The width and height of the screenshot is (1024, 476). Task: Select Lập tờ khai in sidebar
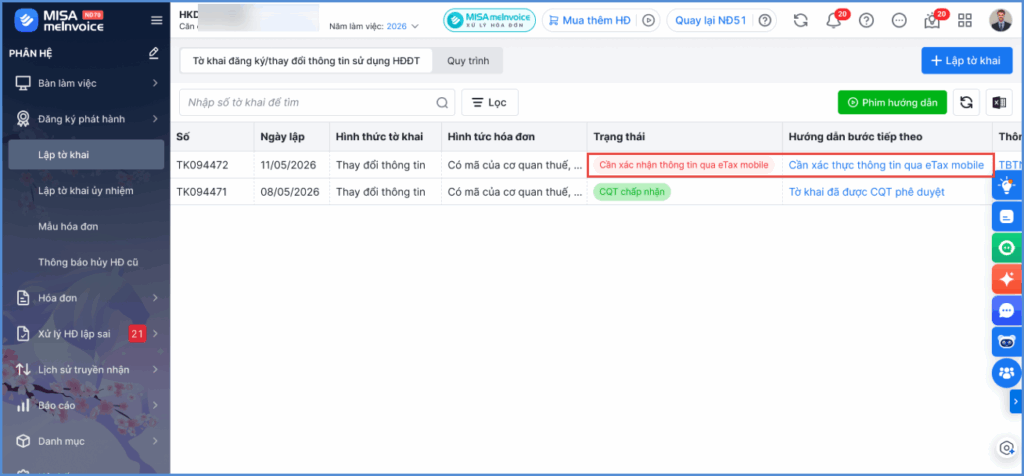[86, 155]
